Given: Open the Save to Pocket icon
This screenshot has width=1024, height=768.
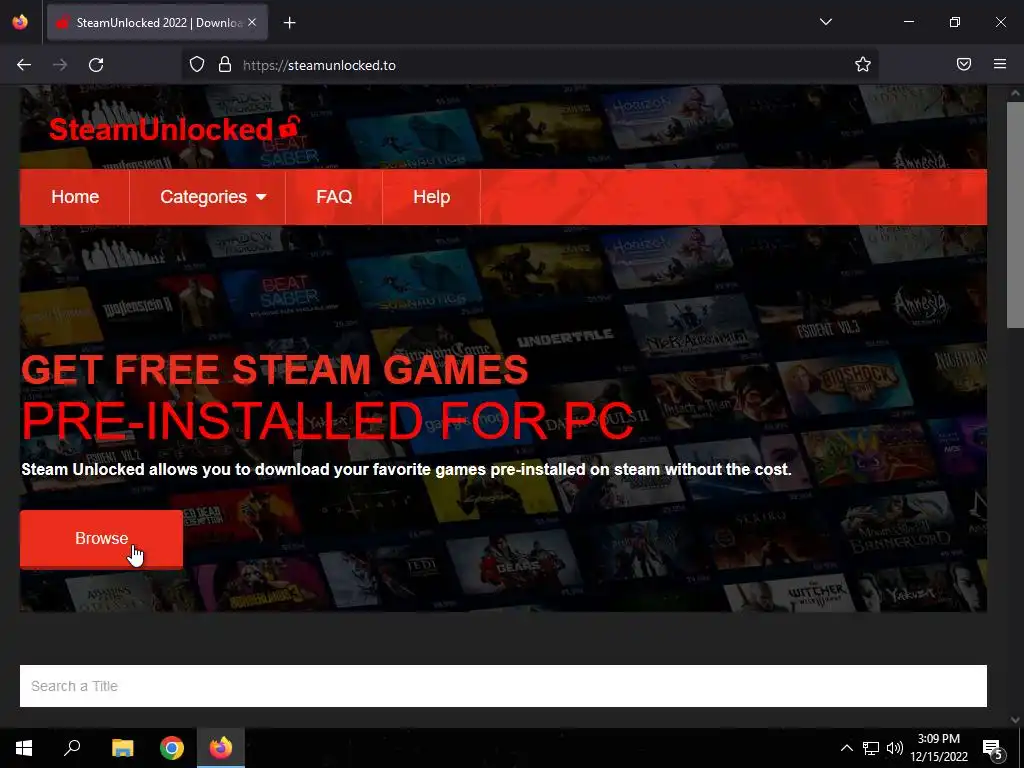Looking at the screenshot, I should 964,64.
